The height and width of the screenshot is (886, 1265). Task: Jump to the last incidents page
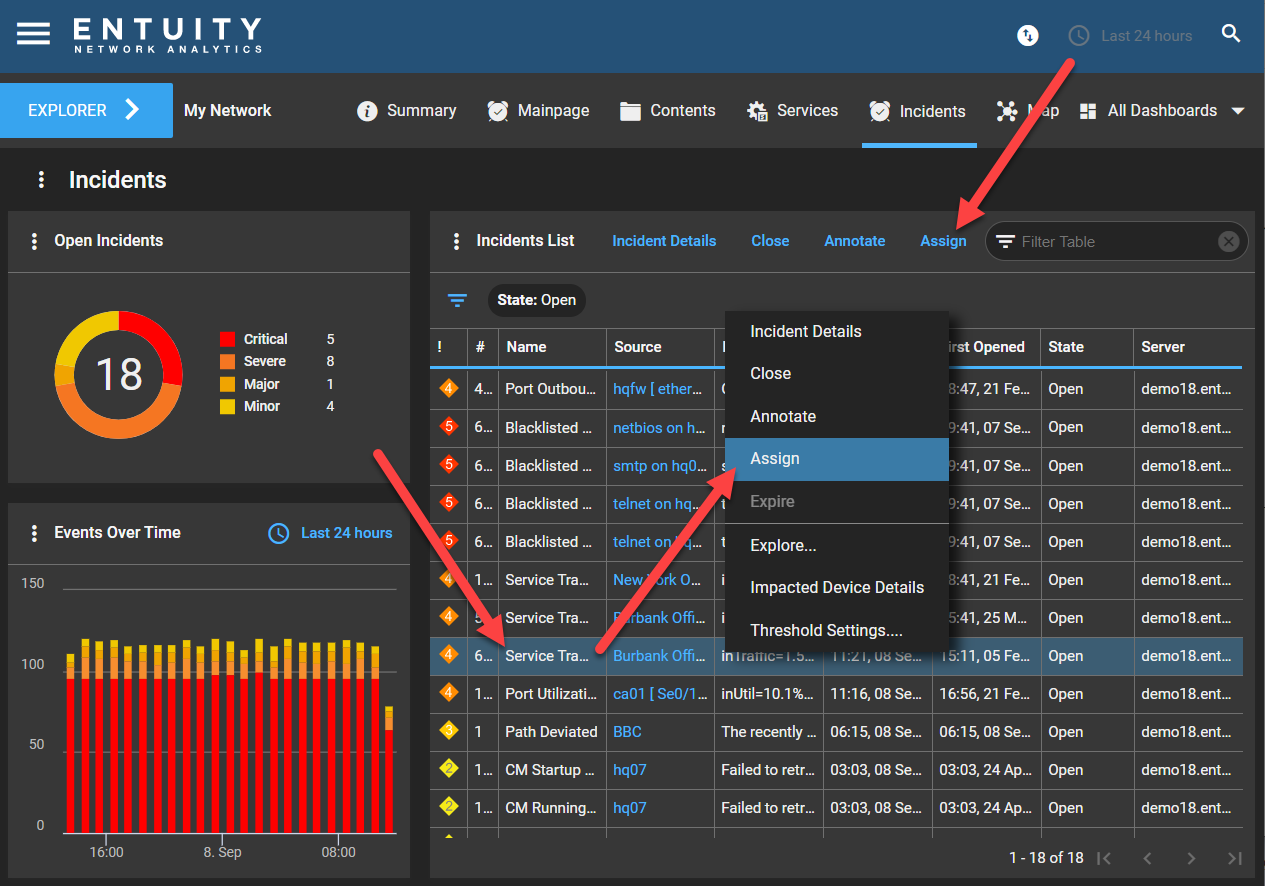click(x=1233, y=858)
